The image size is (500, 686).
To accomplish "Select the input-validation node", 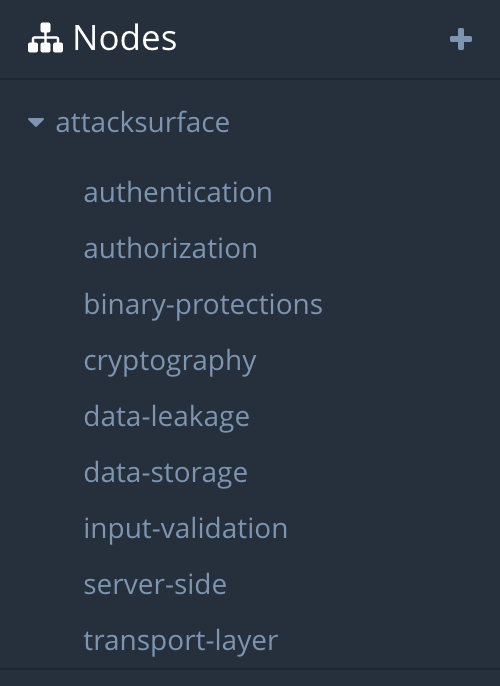I will pyautogui.click(x=185, y=528).
